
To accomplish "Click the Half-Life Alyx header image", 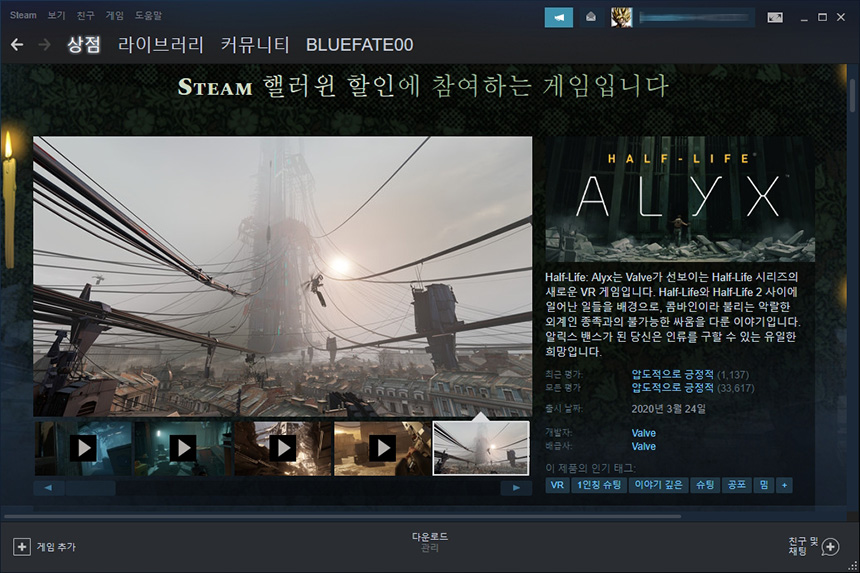I will (x=680, y=199).
